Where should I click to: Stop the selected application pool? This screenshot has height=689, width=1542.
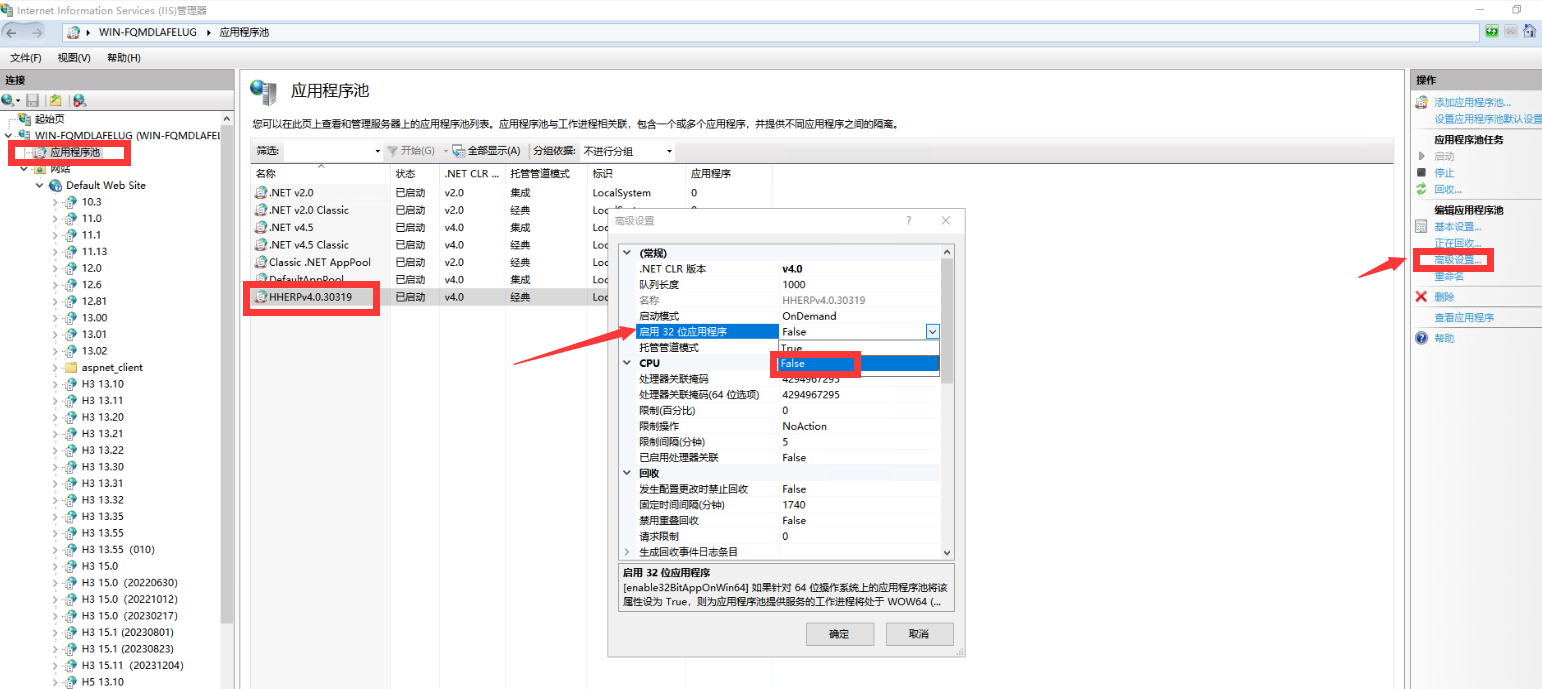coord(1444,173)
